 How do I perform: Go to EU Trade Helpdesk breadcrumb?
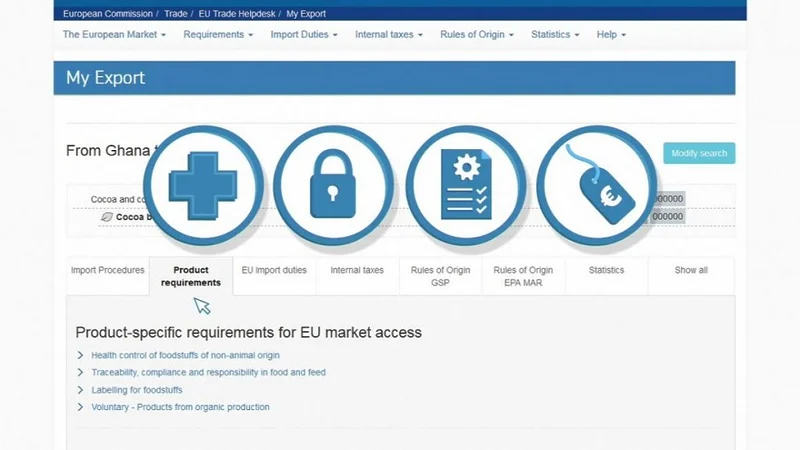click(237, 14)
